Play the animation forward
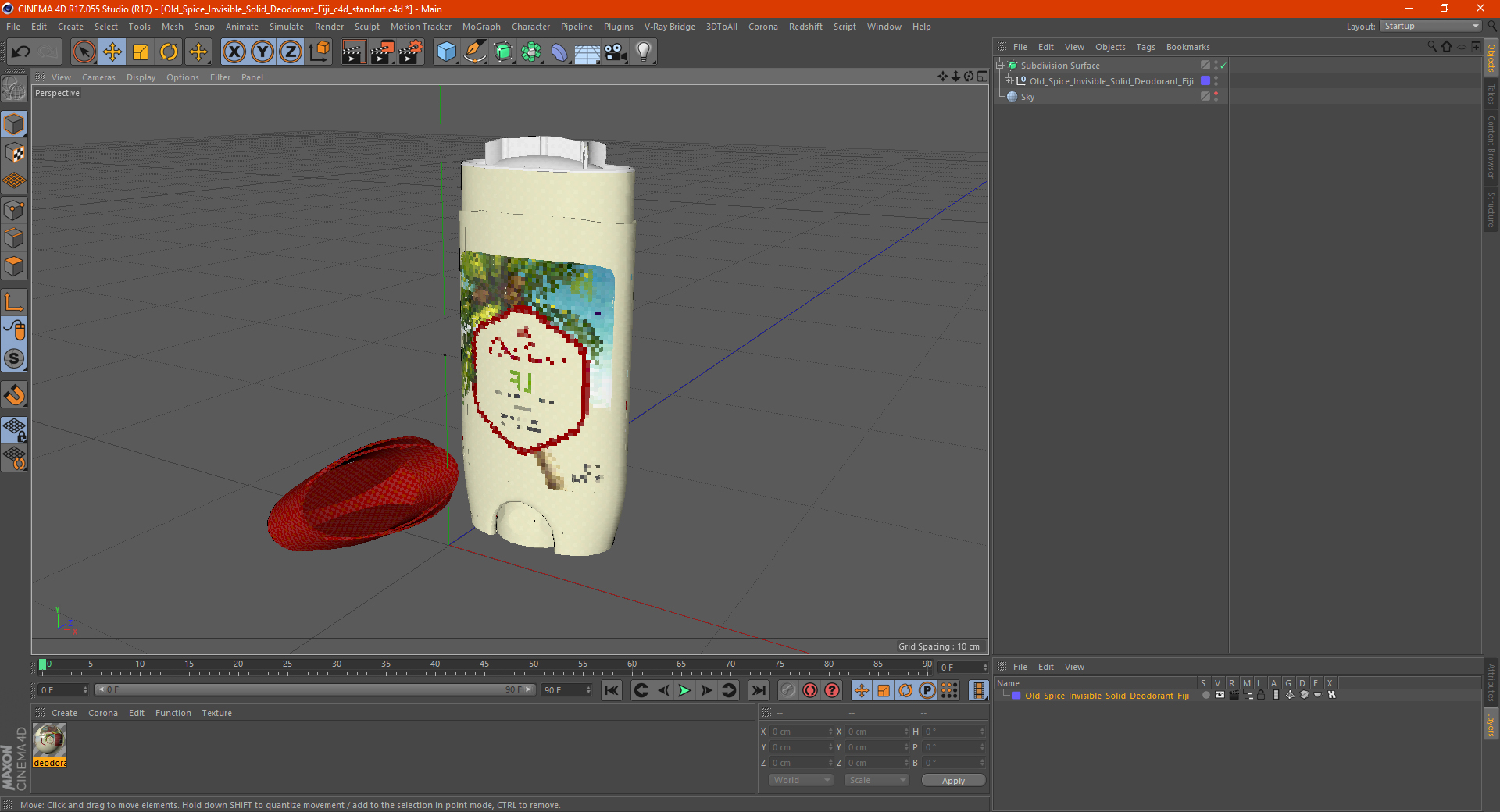1500x812 pixels. (x=684, y=690)
